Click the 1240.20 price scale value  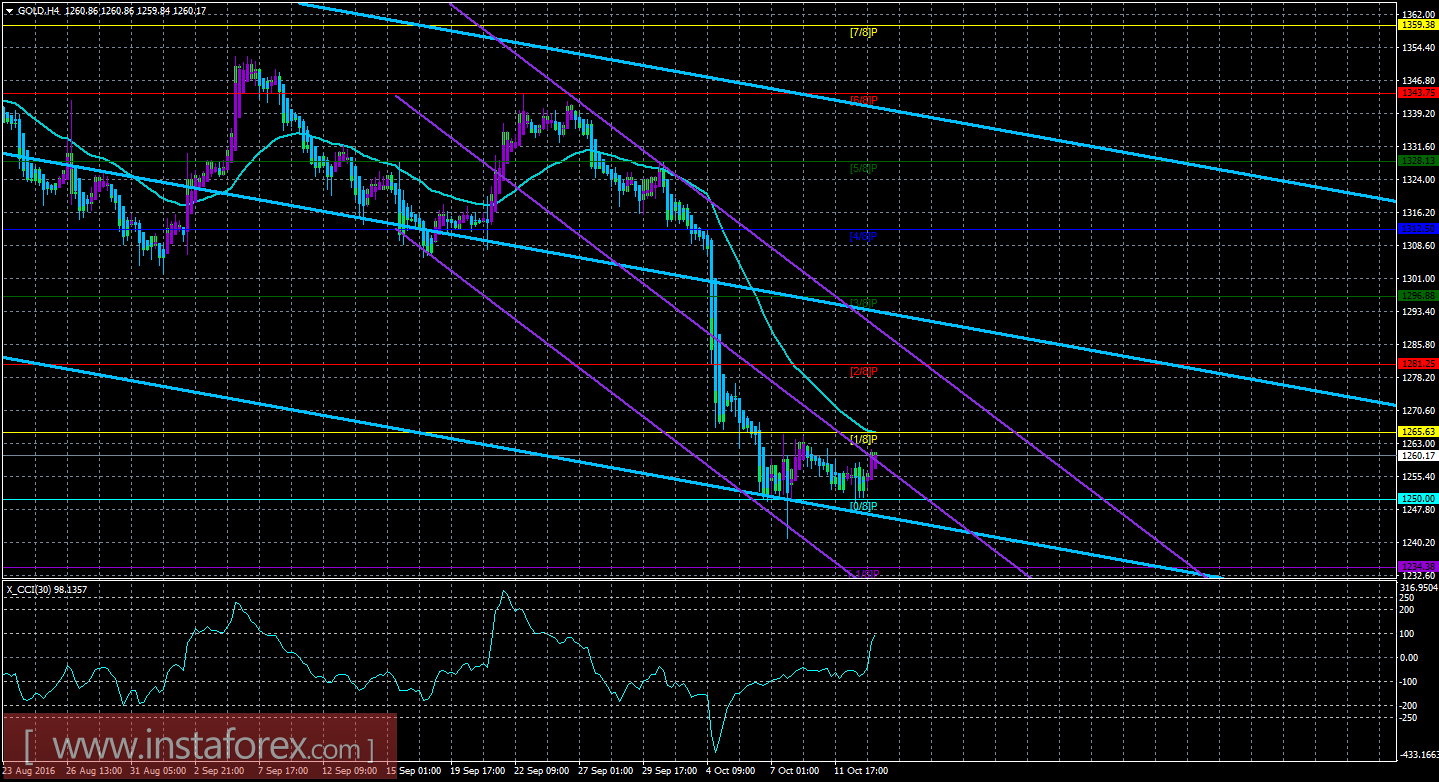point(1417,543)
